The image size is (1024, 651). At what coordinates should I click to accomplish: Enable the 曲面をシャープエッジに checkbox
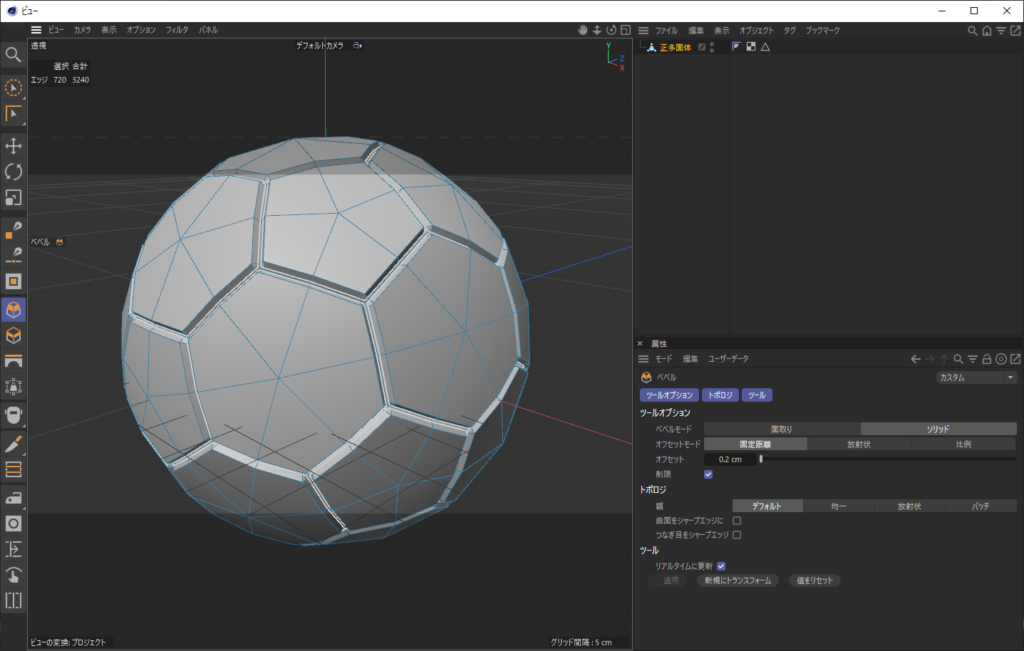pos(737,521)
